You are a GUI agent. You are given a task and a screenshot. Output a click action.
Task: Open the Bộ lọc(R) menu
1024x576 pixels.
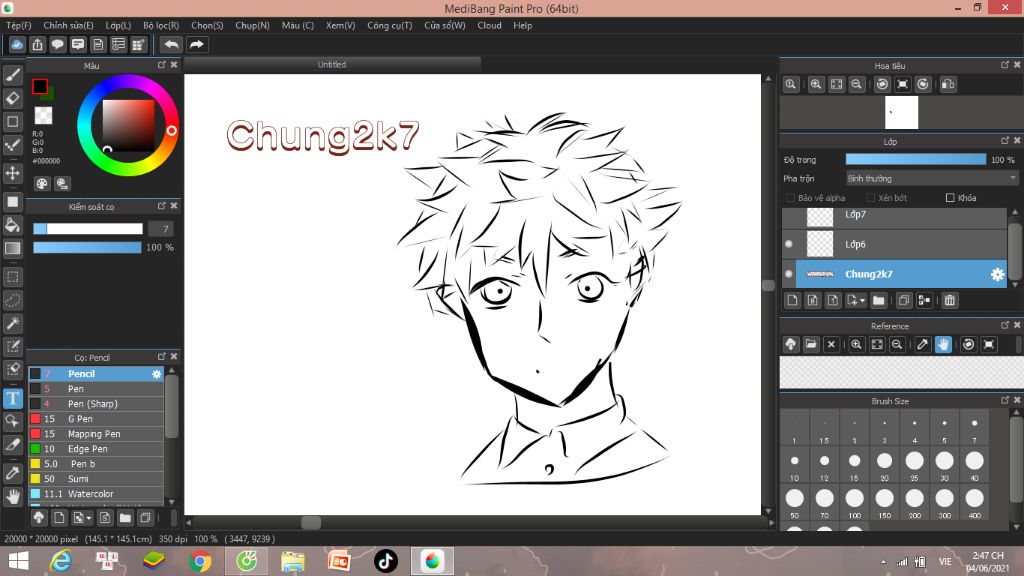(161, 25)
